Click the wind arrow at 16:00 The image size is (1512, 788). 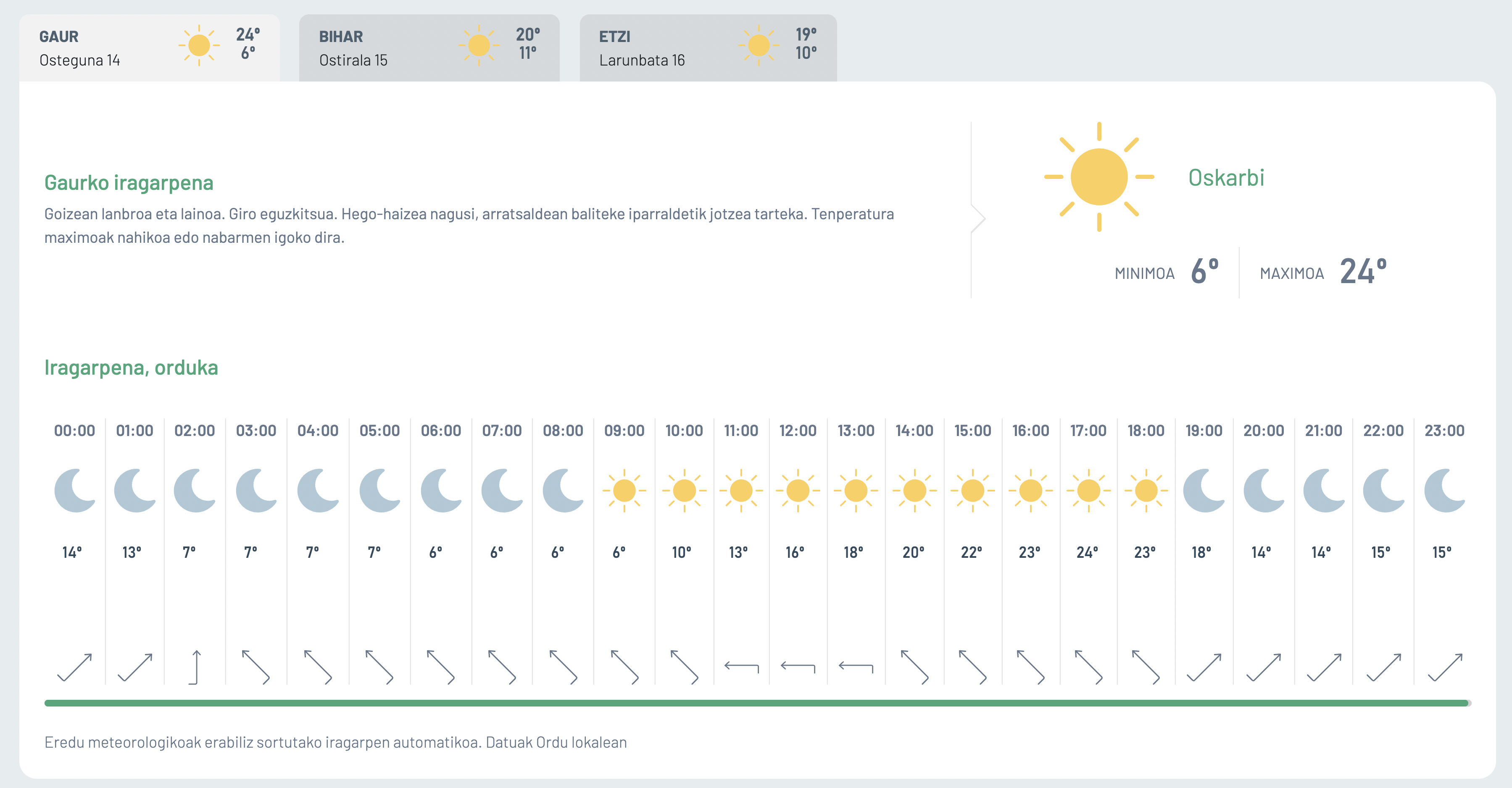coord(1031,667)
